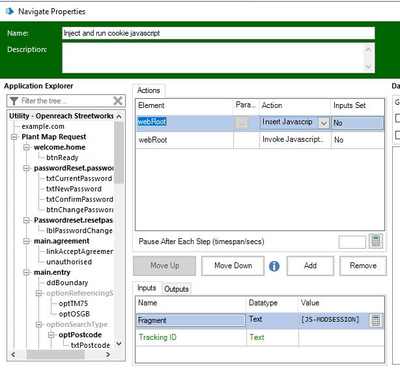Viewport: 400px width, 371px height.
Task: Select the second webRoot Invoke Javascript row
Action: 260,140
